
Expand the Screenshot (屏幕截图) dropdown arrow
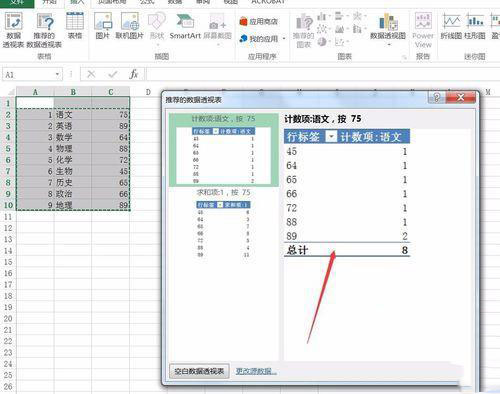[218, 44]
